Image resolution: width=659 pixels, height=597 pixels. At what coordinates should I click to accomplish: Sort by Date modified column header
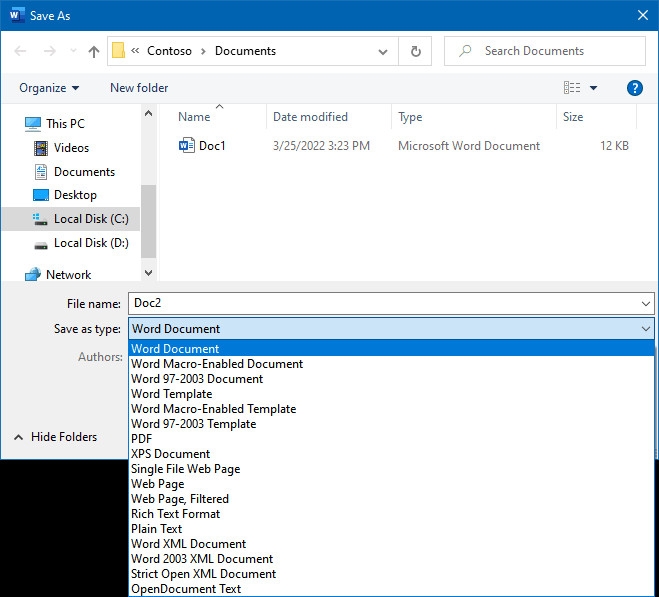(310, 117)
